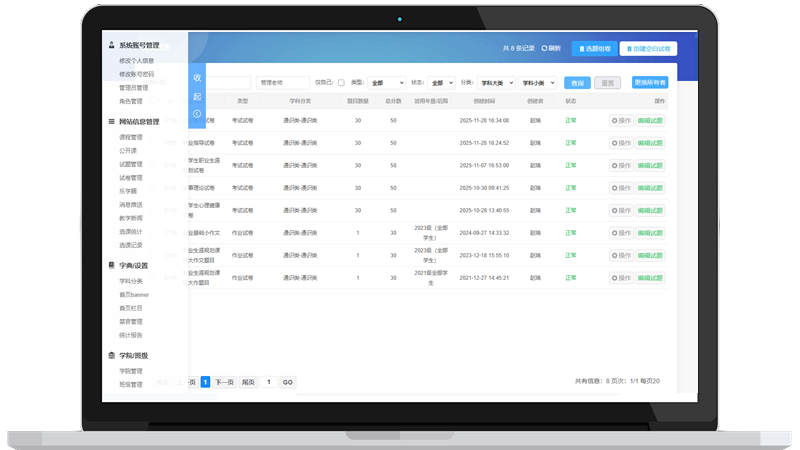
Task: Open 操作 gear for the 2025-11-07 16:53:00 row
Action: [x=621, y=165]
